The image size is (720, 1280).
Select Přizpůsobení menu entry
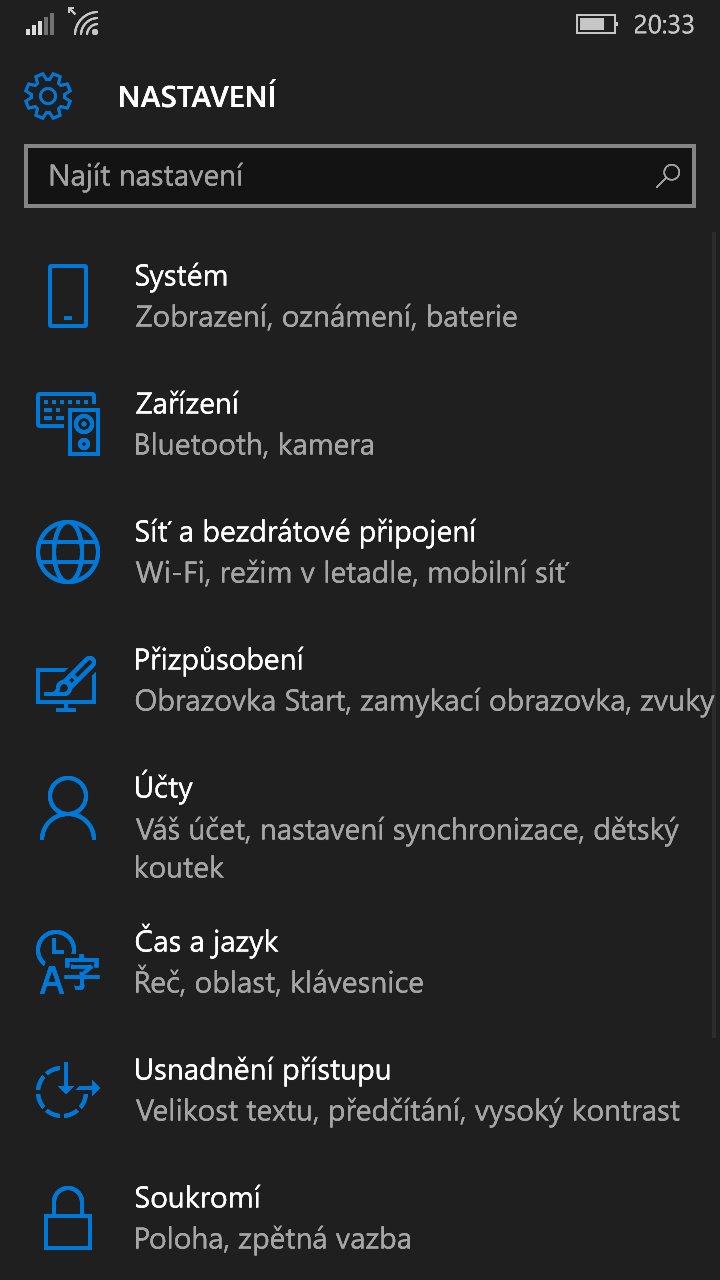coord(360,680)
